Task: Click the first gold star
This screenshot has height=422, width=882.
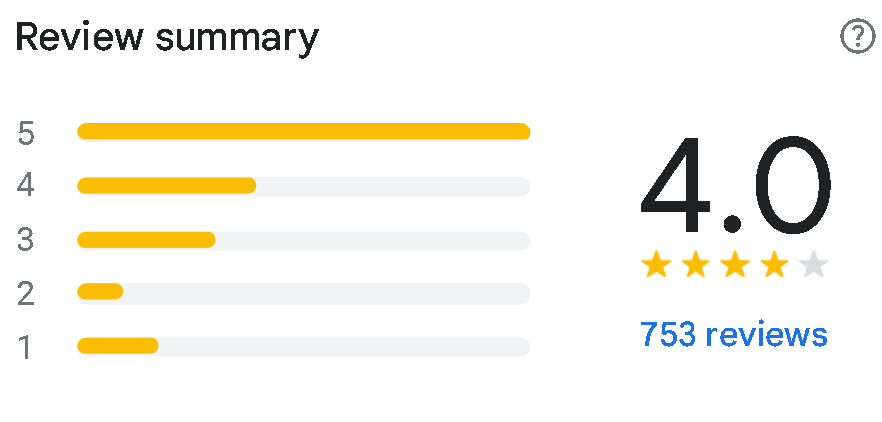Action: click(x=656, y=265)
